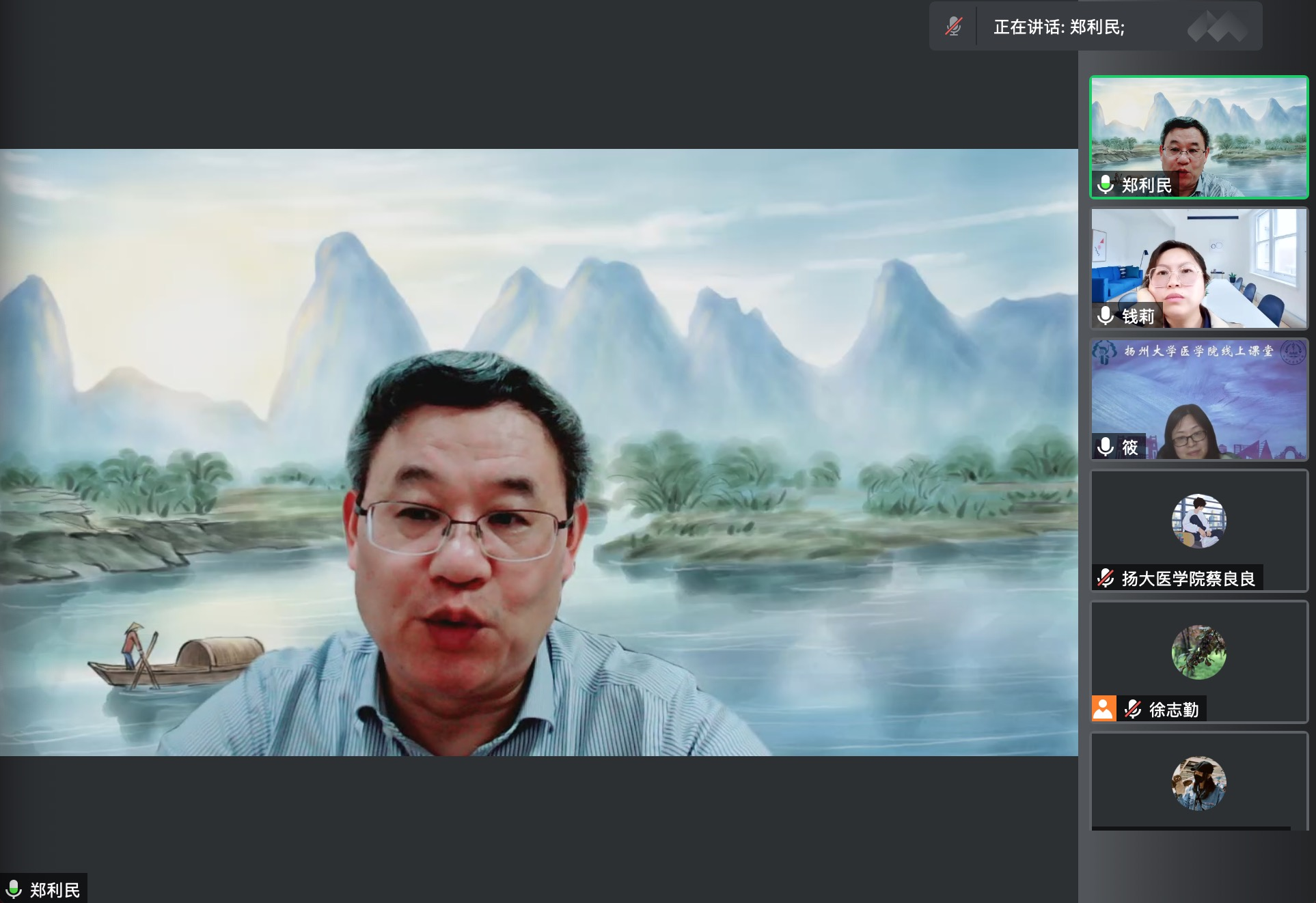This screenshot has height=903, width=1316.
Task: Click 扬大医学院蔡良良 profile avatar
Action: point(1198,521)
